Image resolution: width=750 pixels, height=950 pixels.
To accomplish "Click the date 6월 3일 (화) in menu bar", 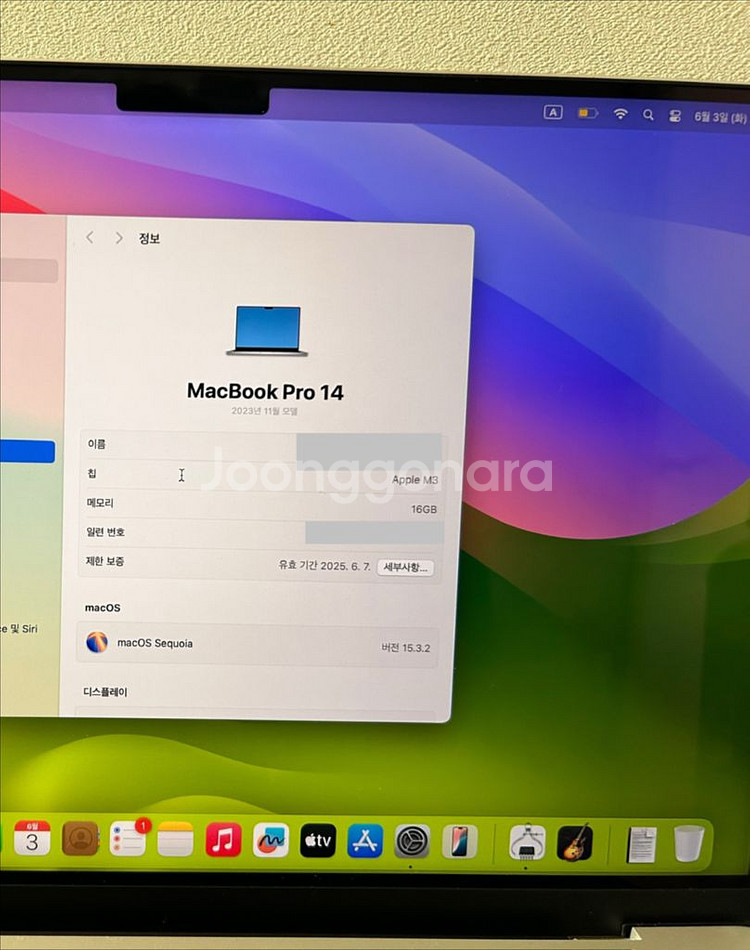I will [x=720, y=117].
